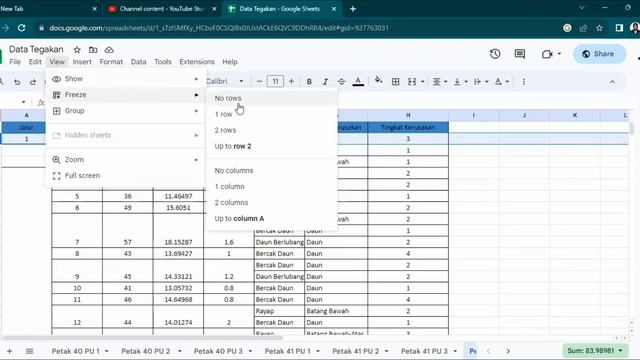The width and height of the screenshot is (640, 360).
Task: Collapse the toolbar with up chevron
Action: pos(612,82)
